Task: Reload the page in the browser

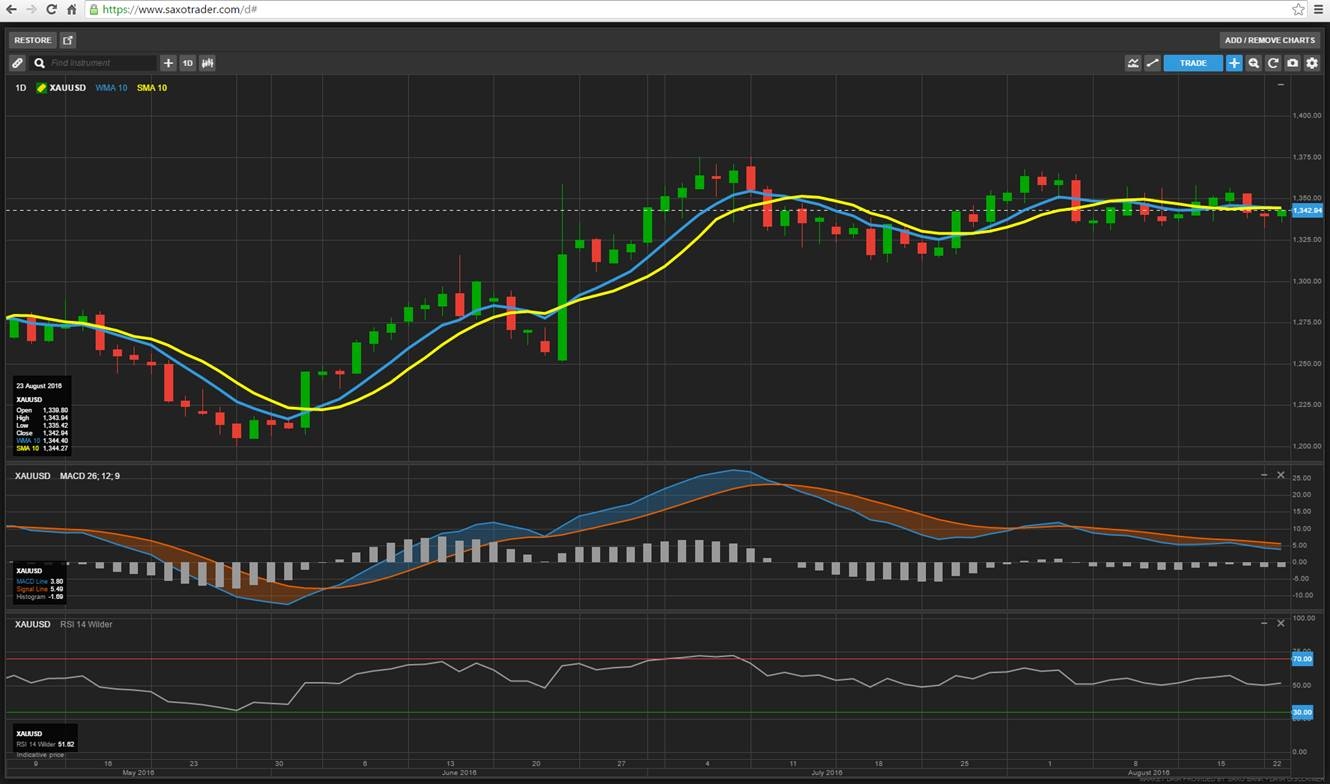Action: [51, 9]
